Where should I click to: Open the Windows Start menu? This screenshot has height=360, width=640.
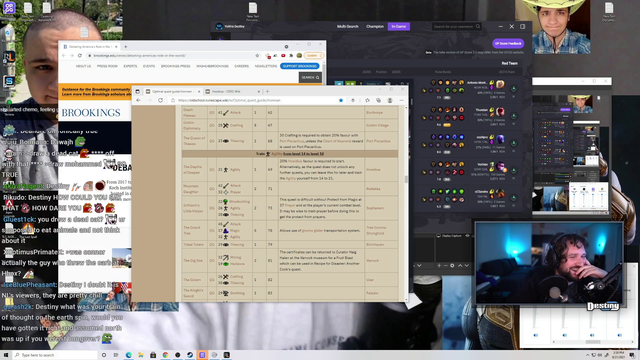[6, 355]
